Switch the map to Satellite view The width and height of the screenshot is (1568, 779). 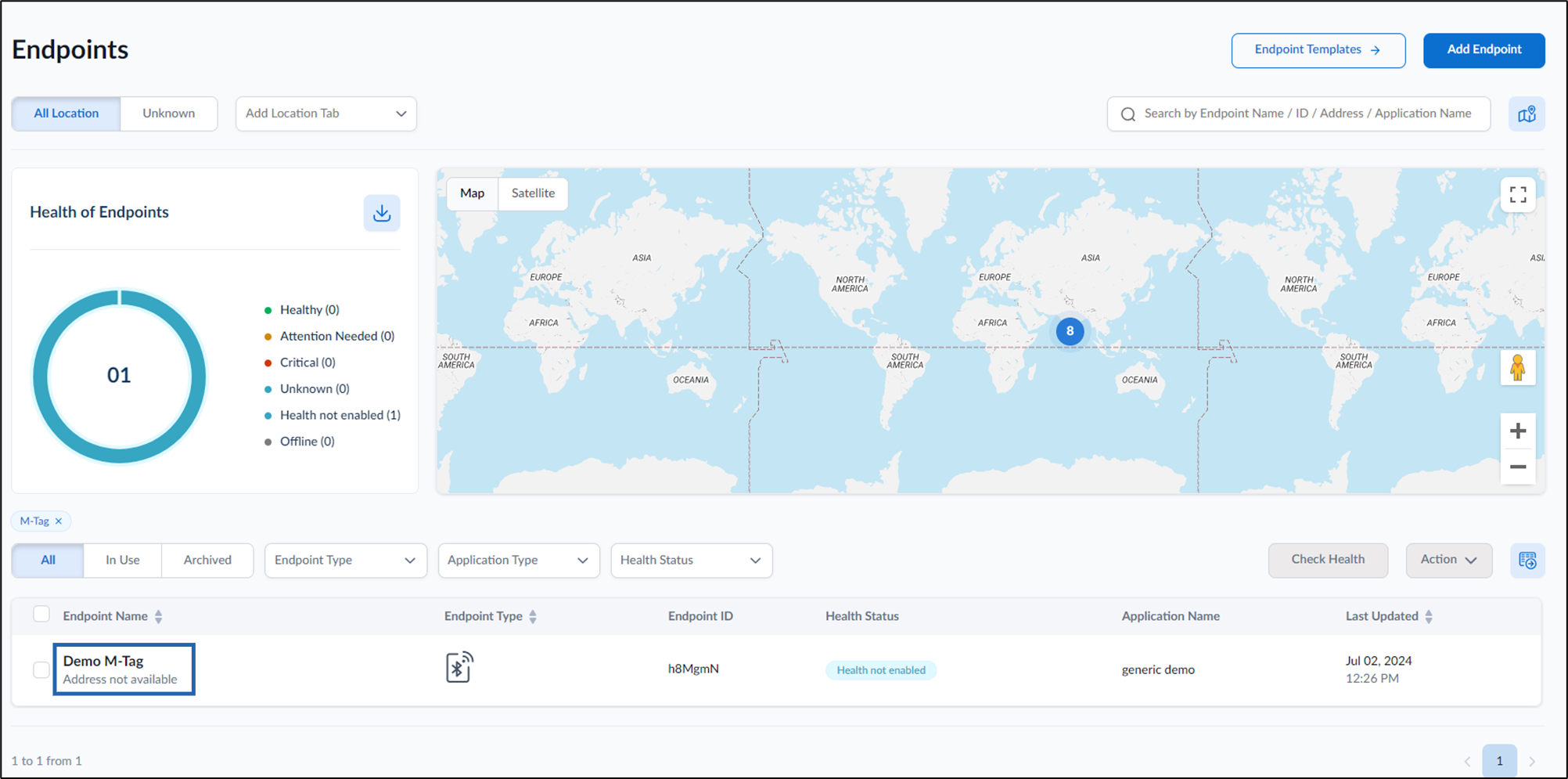(x=533, y=193)
